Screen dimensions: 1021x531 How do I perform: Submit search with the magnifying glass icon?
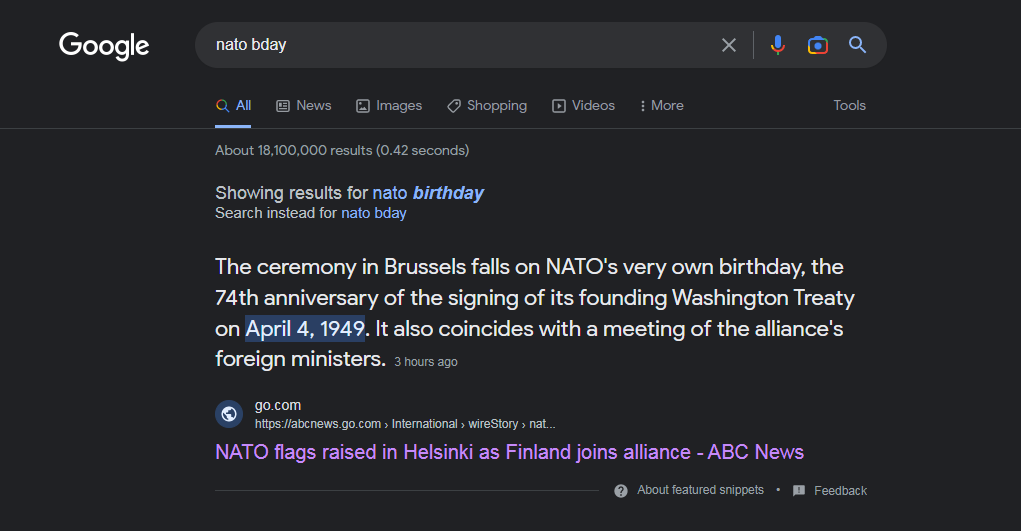[x=858, y=44]
